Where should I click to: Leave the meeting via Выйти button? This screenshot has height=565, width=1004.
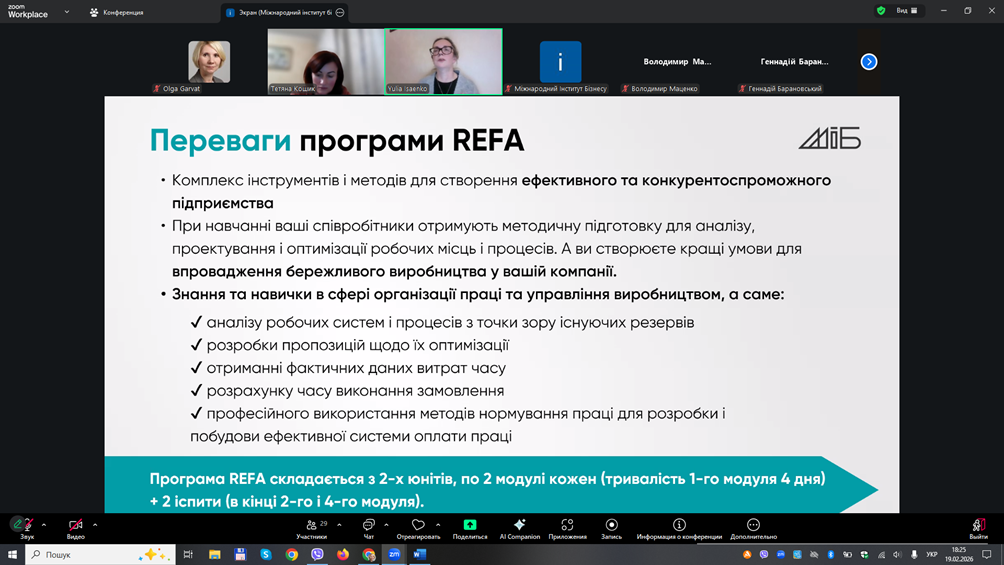point(978,527)
